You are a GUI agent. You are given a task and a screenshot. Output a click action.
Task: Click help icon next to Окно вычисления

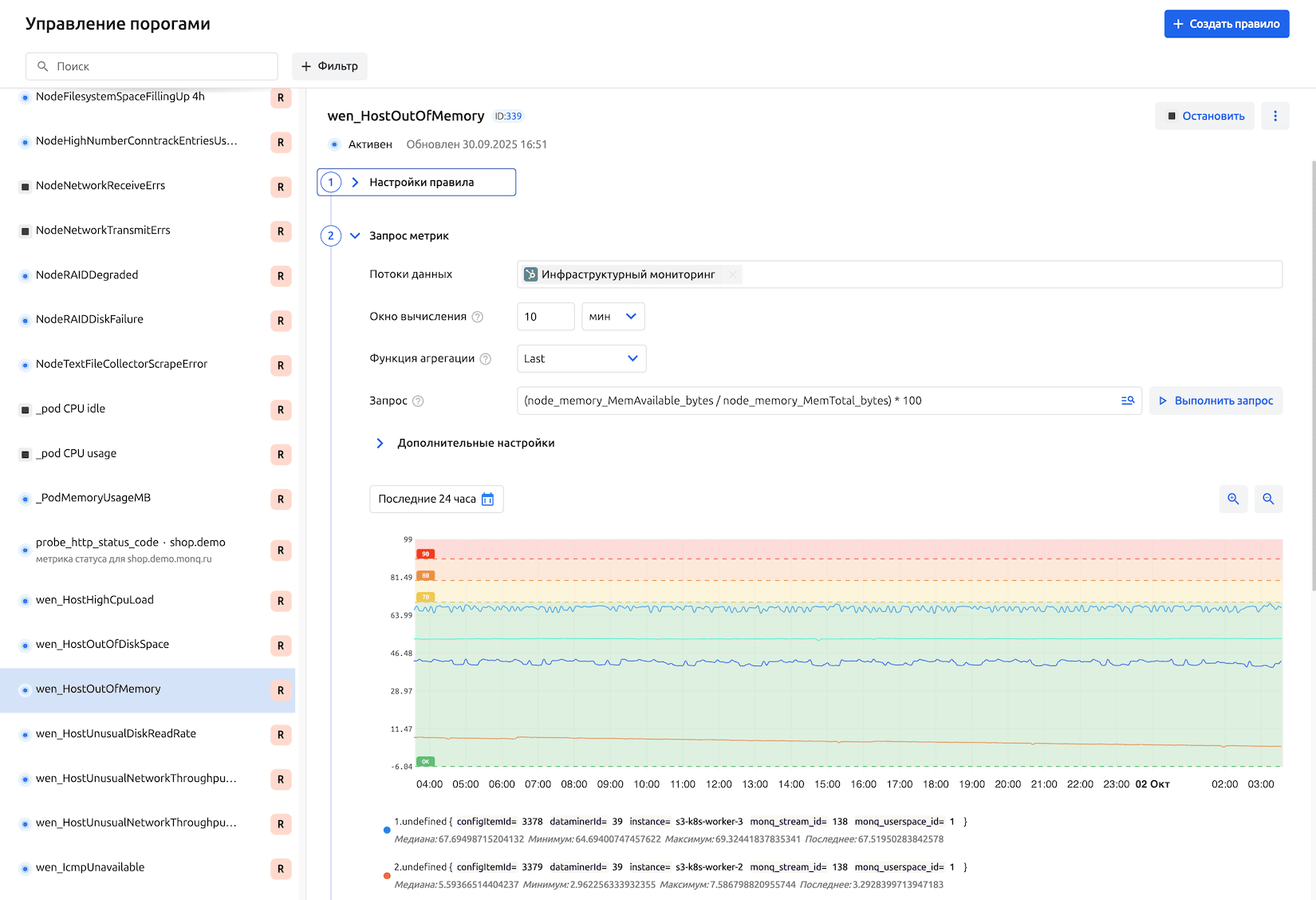click(x=478, y=317)
